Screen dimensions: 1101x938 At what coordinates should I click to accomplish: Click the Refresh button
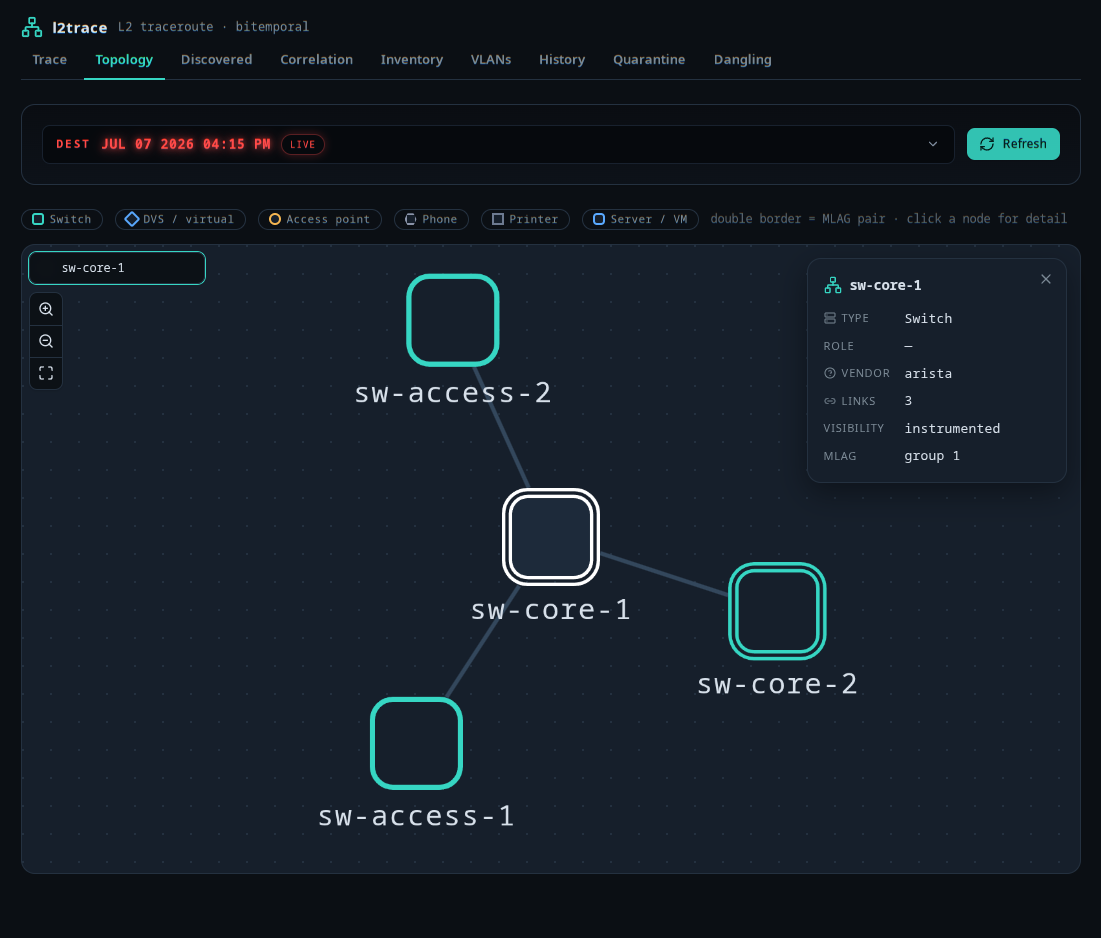pos(1013,144)
